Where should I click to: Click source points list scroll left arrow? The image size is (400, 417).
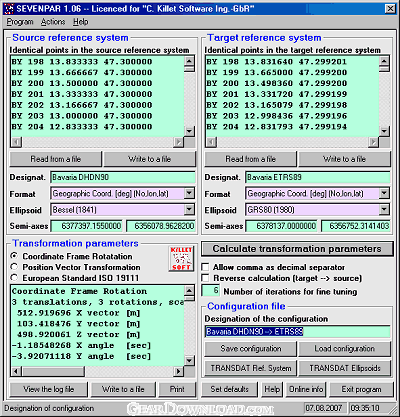(x=16, y=142)
